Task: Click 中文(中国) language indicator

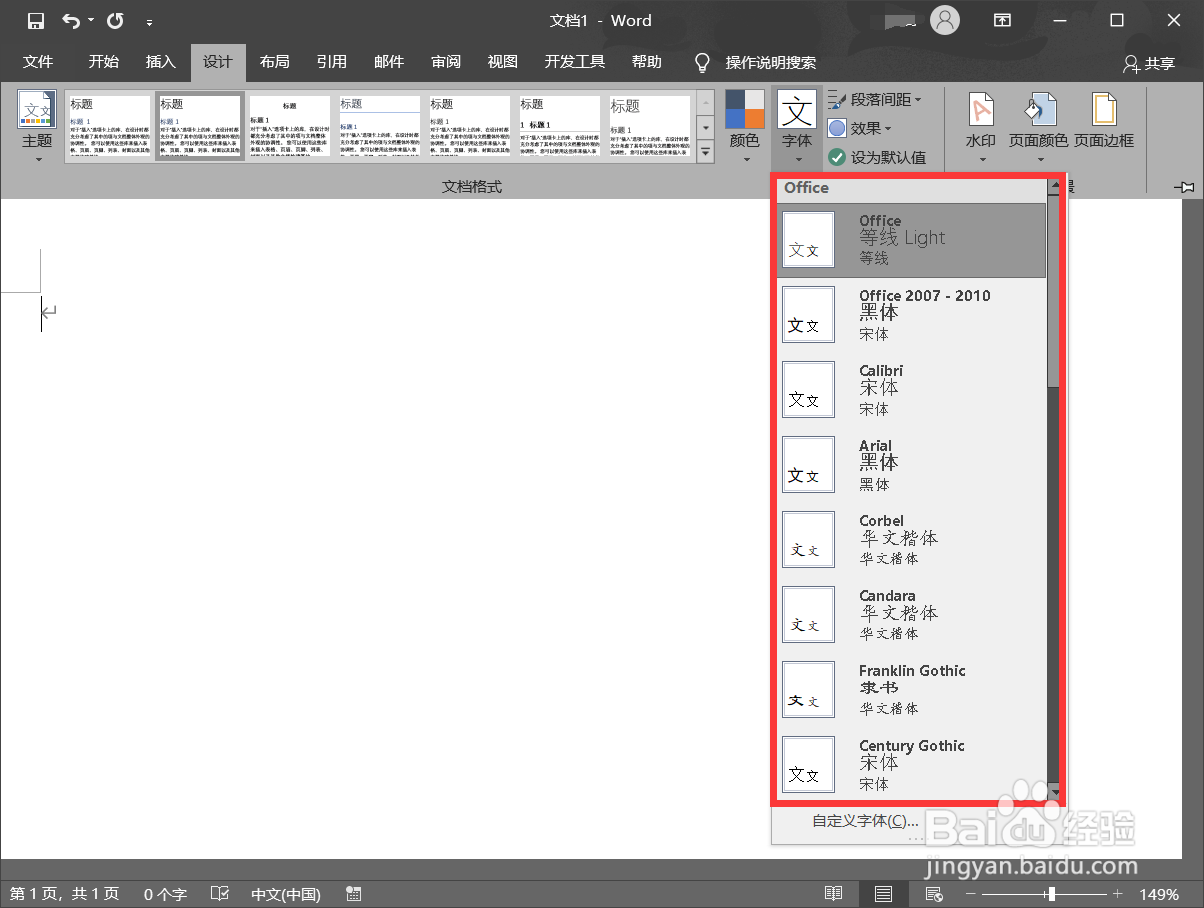Action: [286, 894]
